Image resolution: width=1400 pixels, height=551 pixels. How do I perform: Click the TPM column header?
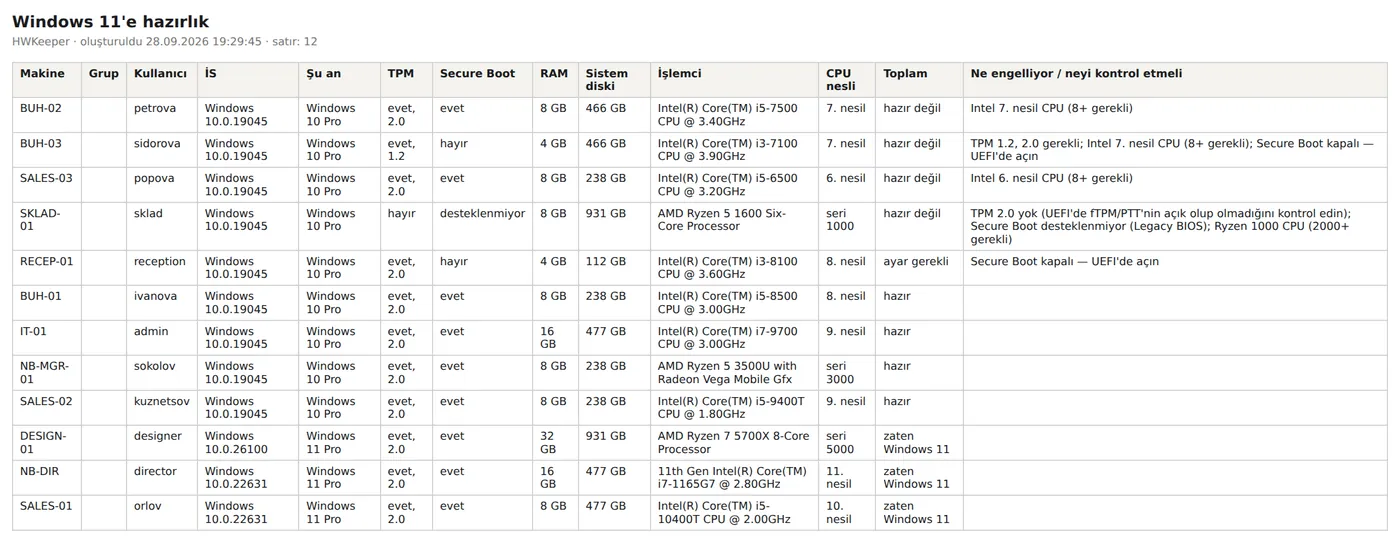(407, 80)
